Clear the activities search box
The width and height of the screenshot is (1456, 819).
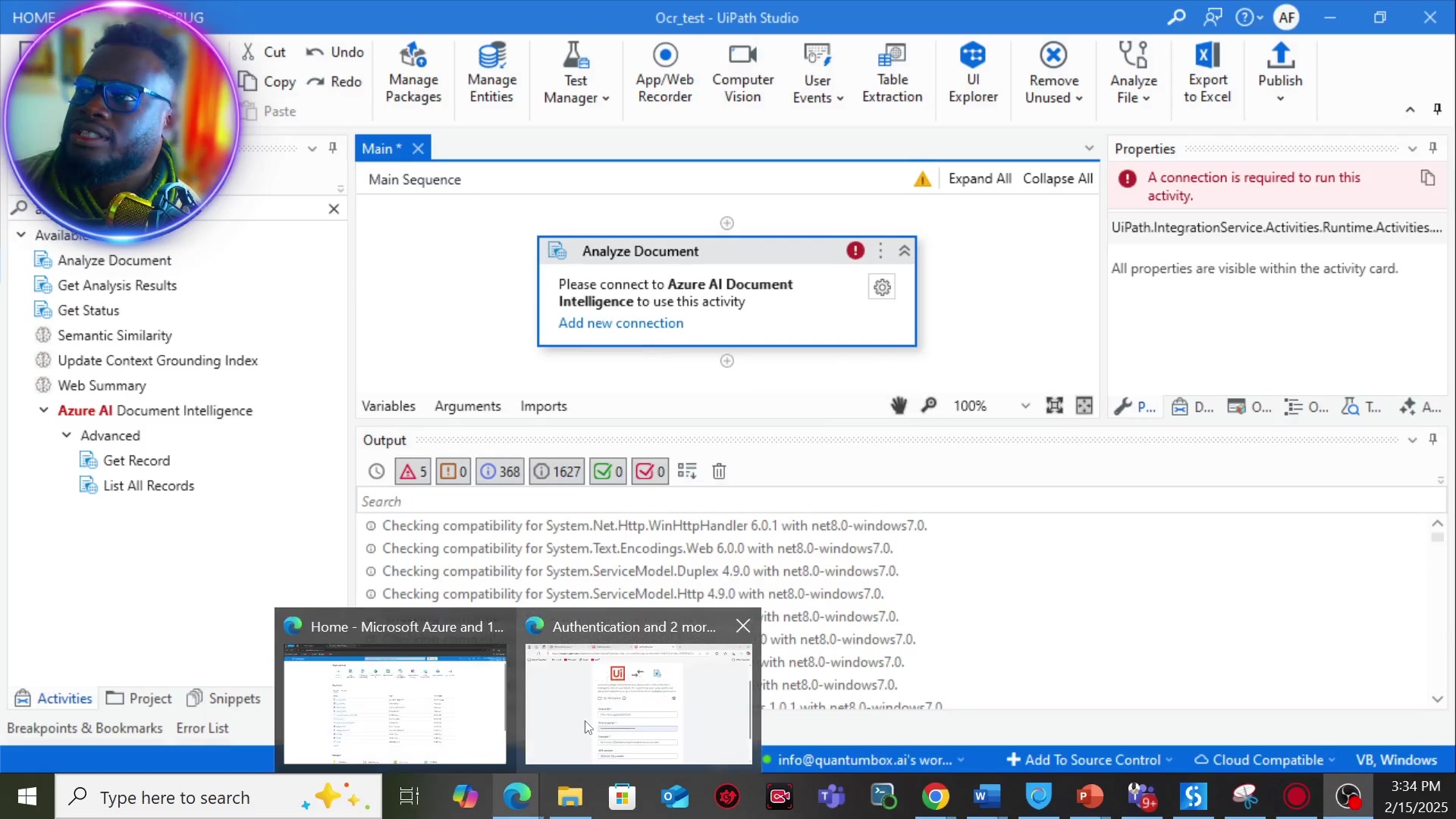[334, 209]
